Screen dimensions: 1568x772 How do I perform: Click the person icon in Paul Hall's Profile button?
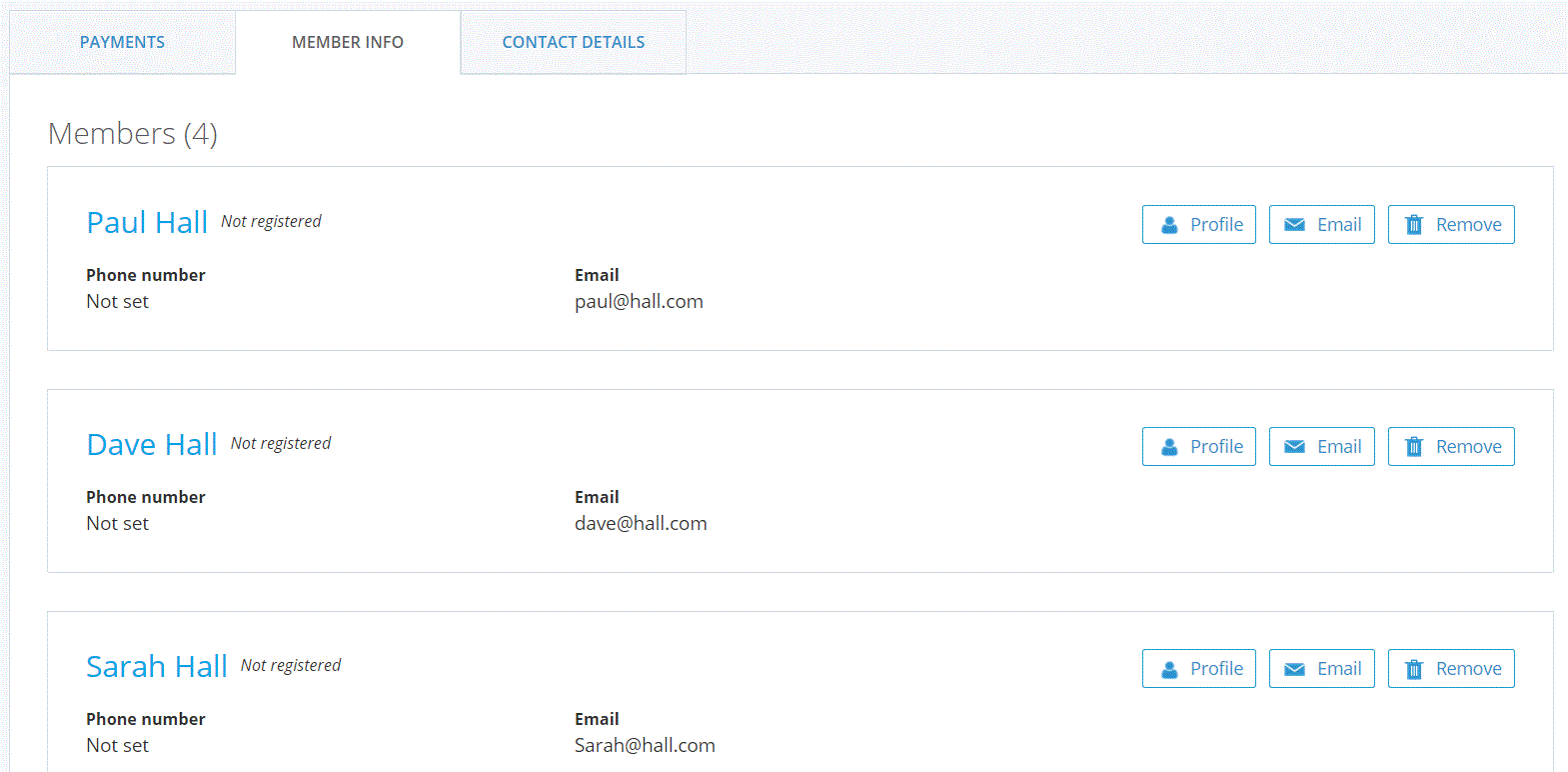point(1169,225)
